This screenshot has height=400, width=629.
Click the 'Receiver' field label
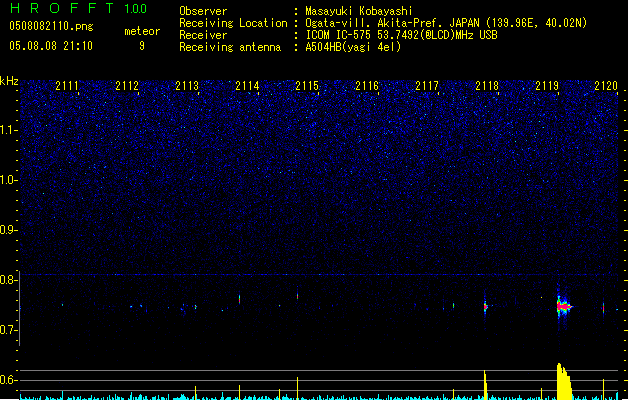coord(203,35)
